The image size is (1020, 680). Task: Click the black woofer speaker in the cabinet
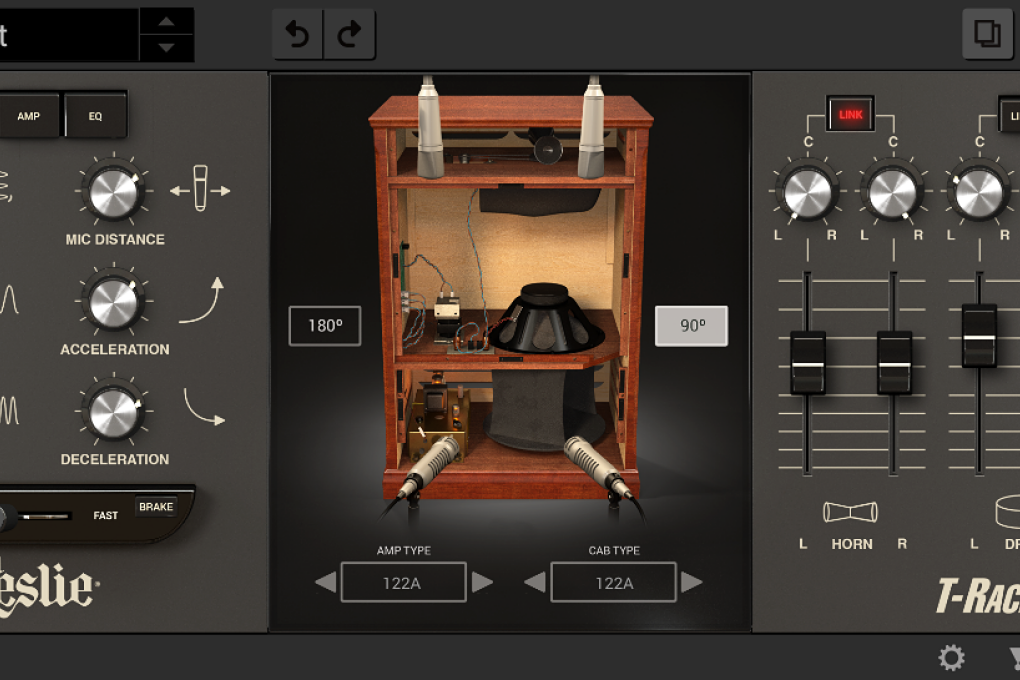[x=545, y=319]
